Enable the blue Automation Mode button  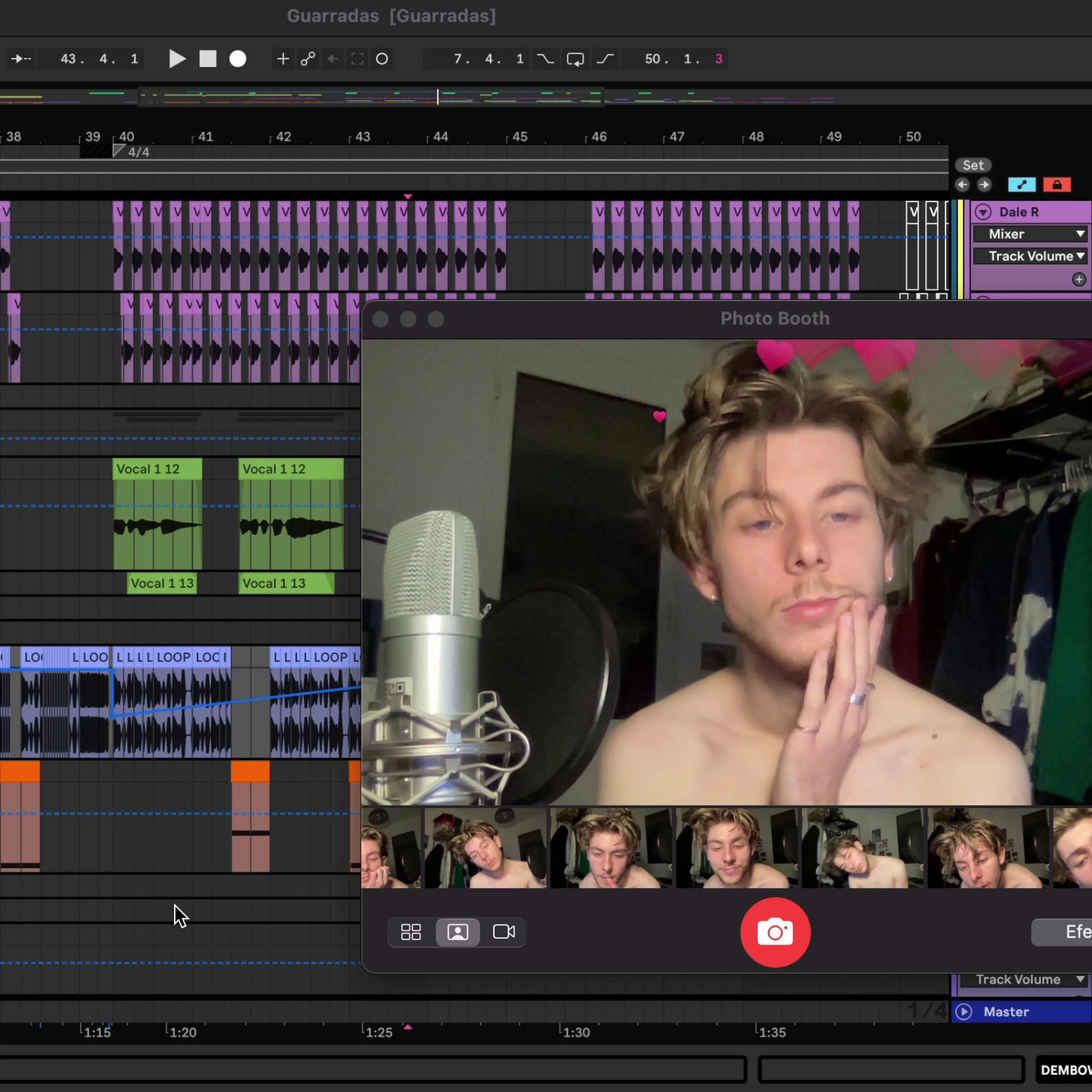click(1021, 185)
